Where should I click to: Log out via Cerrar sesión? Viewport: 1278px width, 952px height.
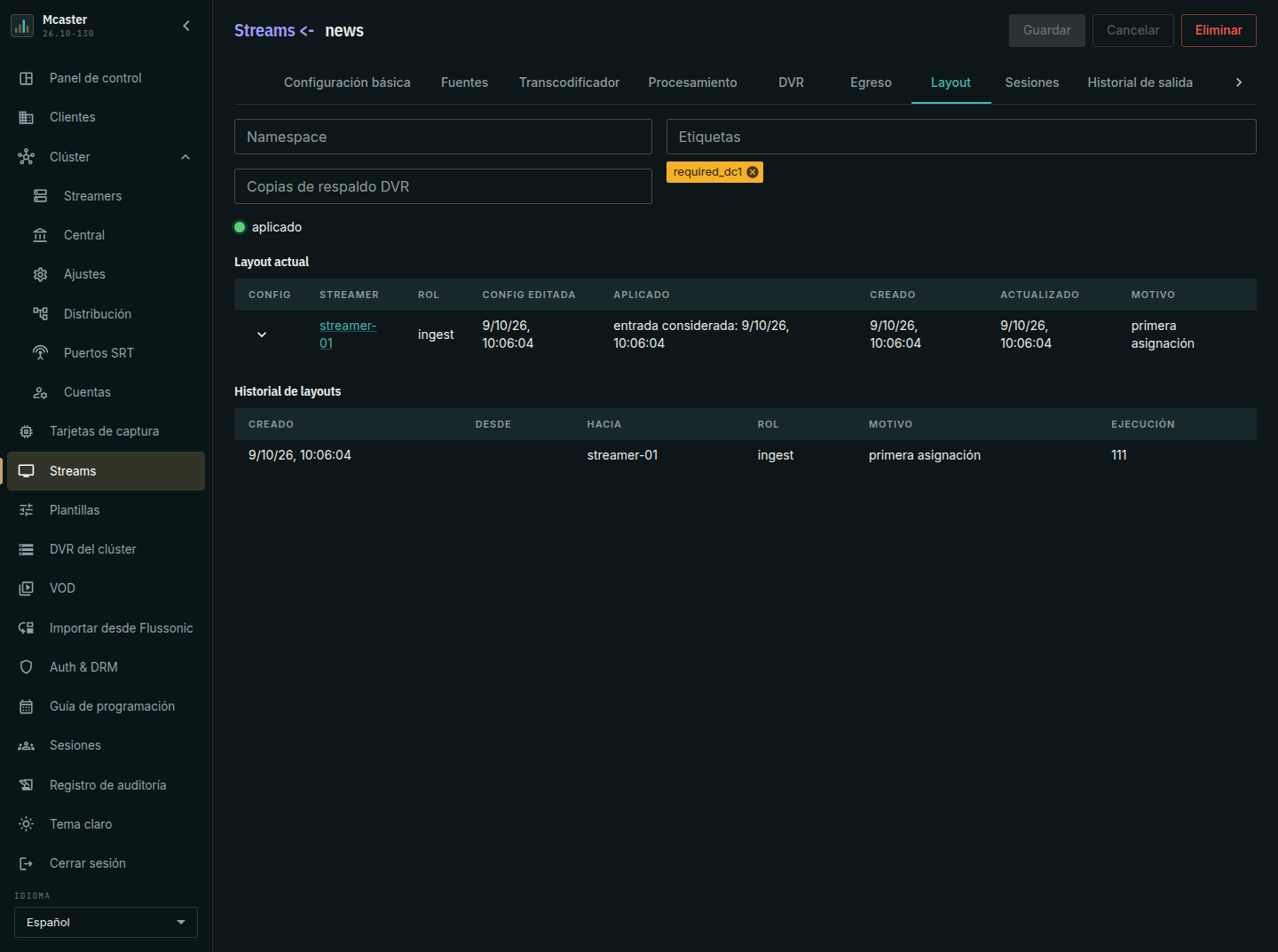click(x=106, y=863)
